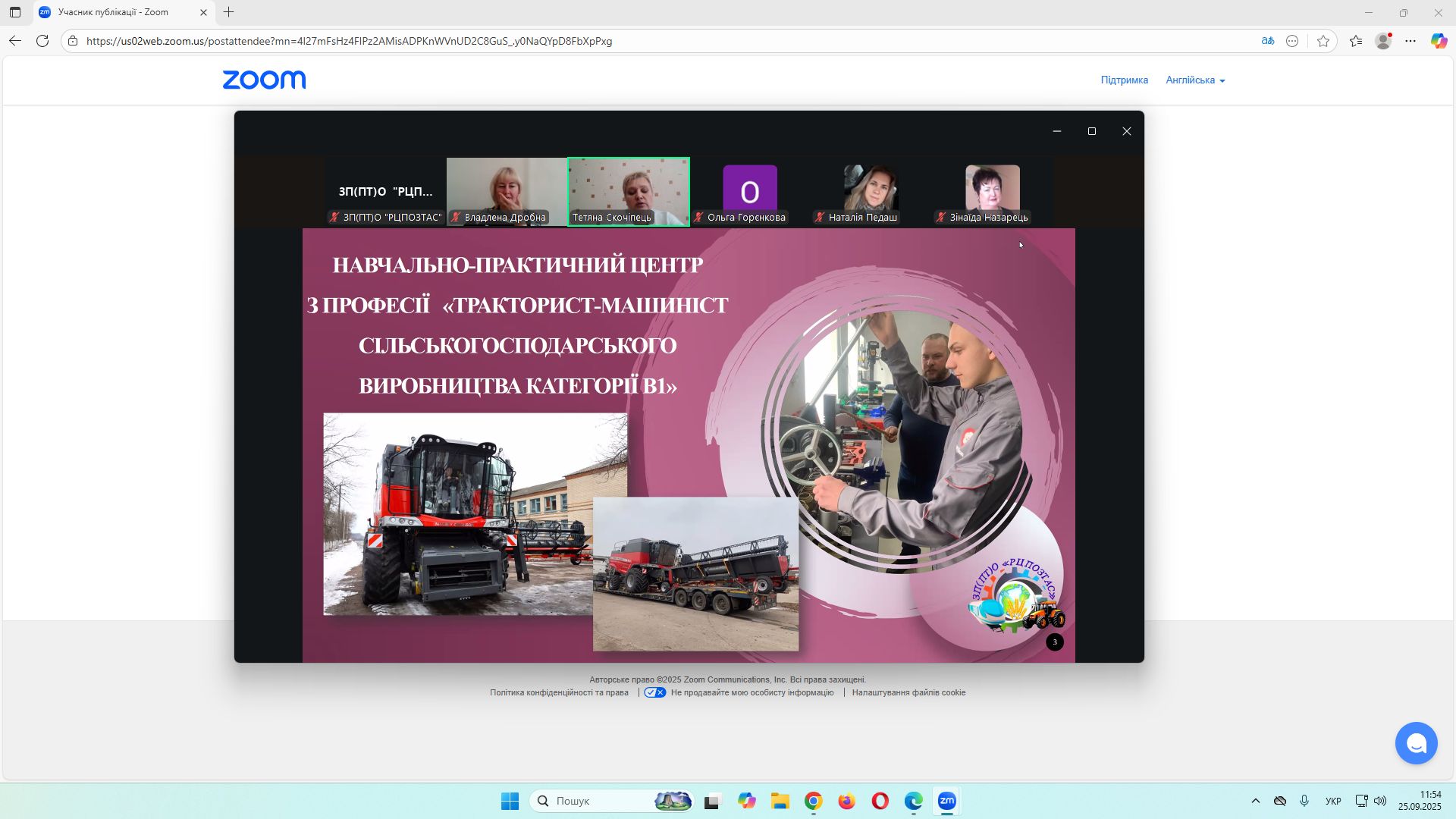Add page to browser favorites star

tap(1323, 41)
